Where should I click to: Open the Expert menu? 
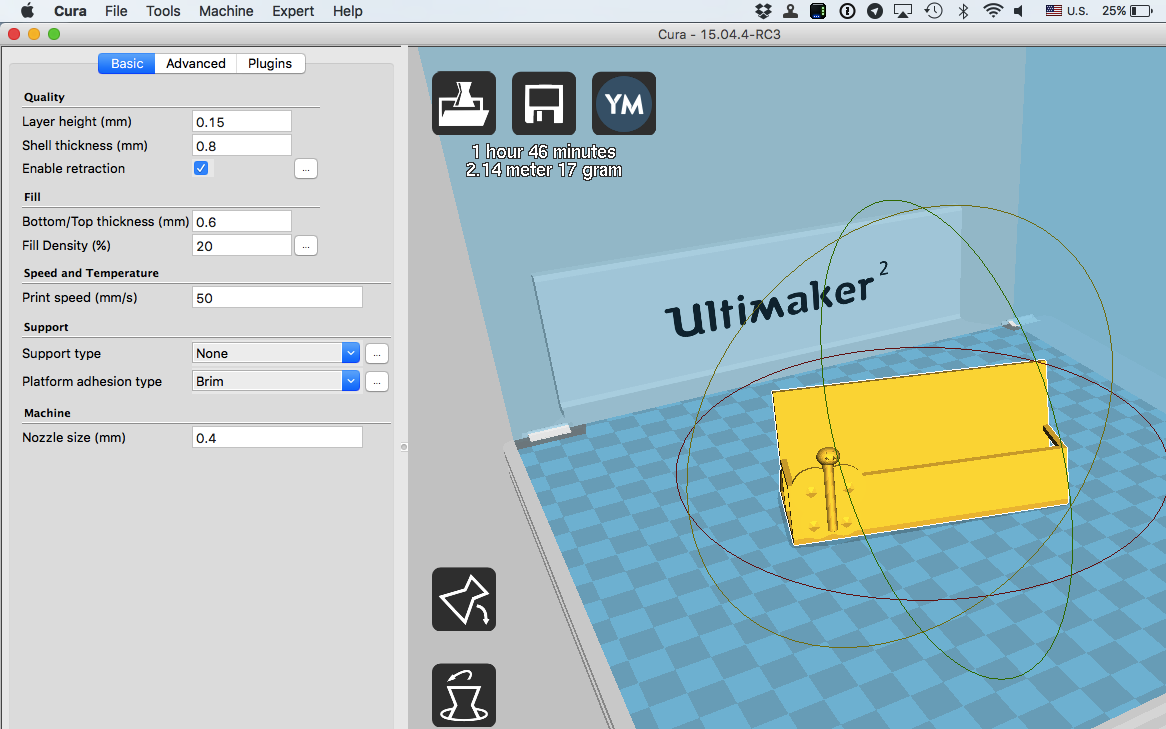pyautogui.click(x=293, y=11)
